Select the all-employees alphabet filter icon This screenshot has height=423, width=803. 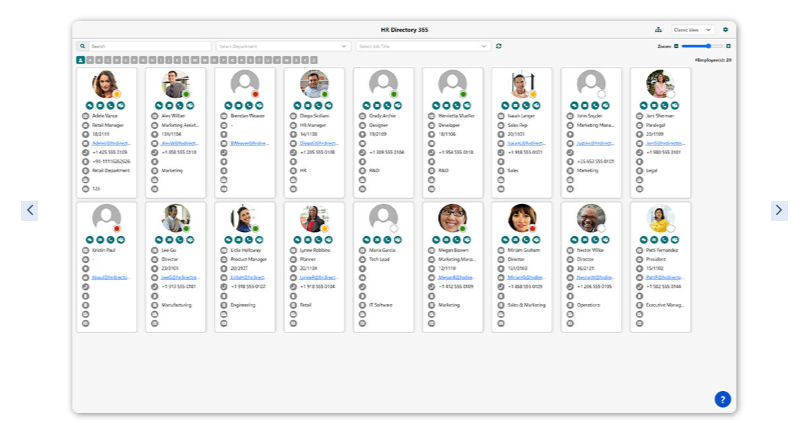pyautogui.click(x=81, y=60)
